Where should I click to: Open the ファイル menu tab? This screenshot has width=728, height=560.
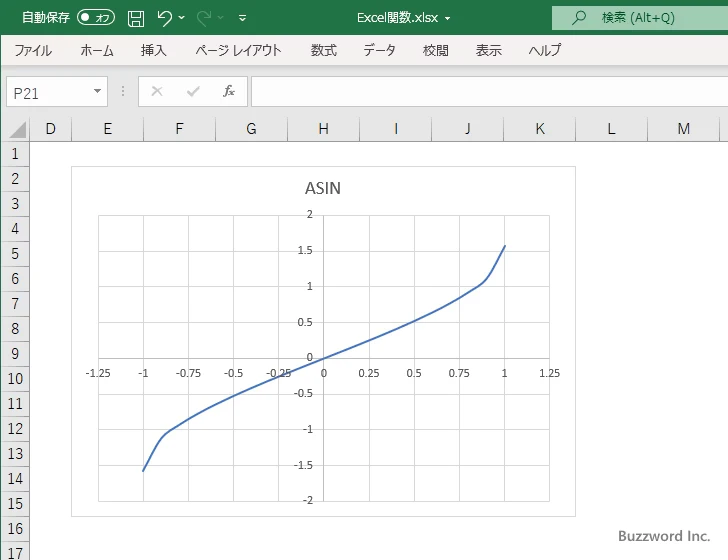pos(33,50)
